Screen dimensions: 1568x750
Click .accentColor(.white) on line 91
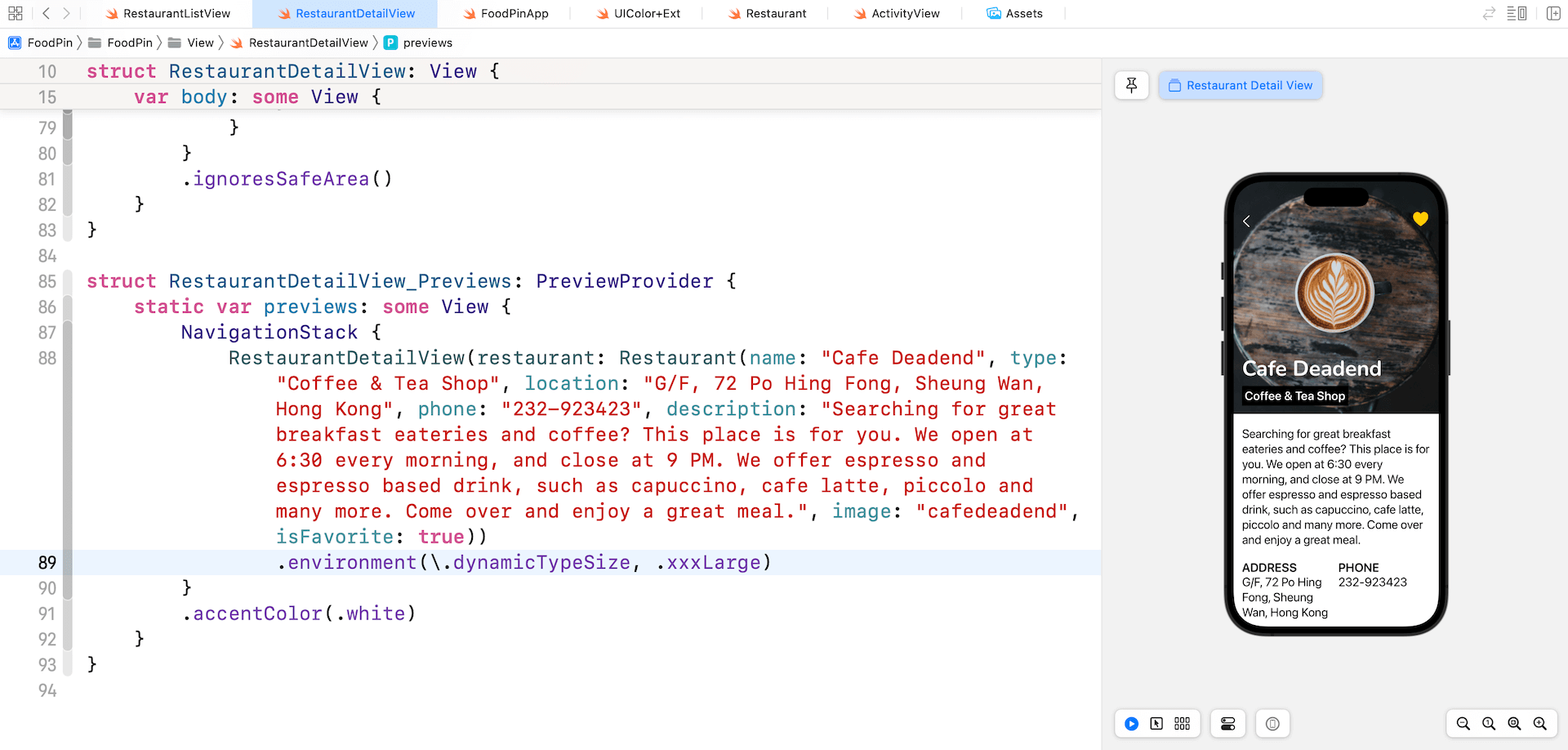pyautogui.click(x=298, y=613)
